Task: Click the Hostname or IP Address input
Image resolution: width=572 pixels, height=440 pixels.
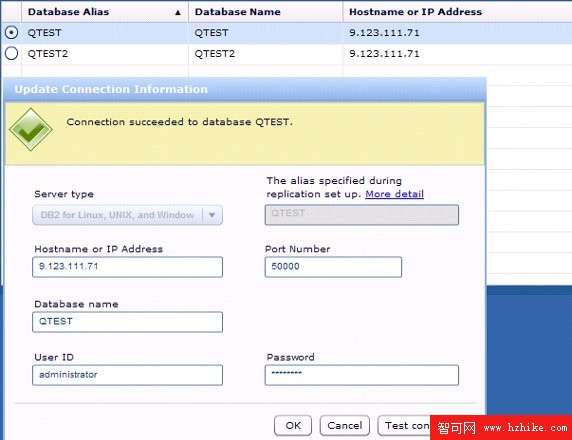Action: point(127,267)
